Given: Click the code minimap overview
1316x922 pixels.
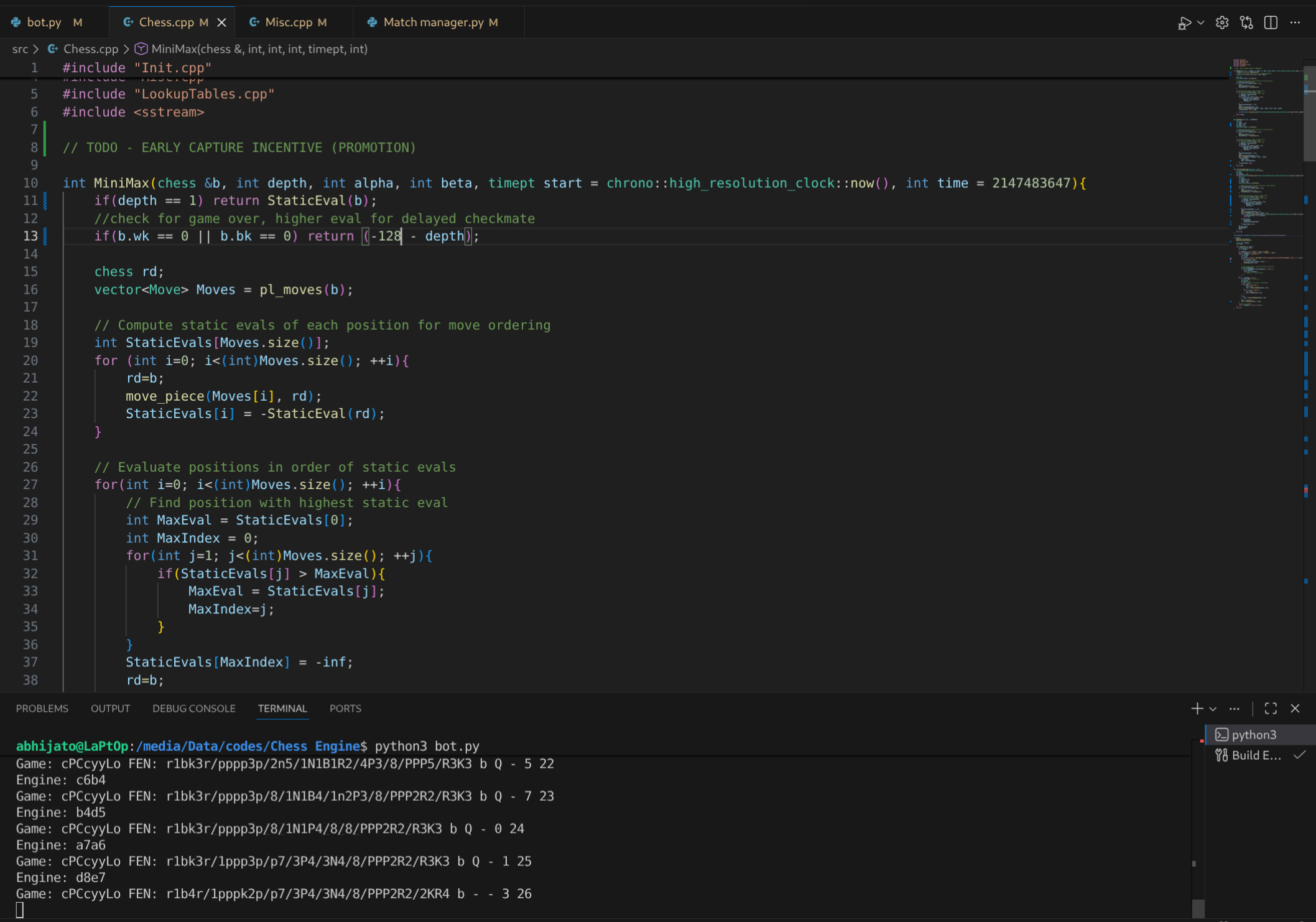Looking at the screenshot, I should (1266, 187).
